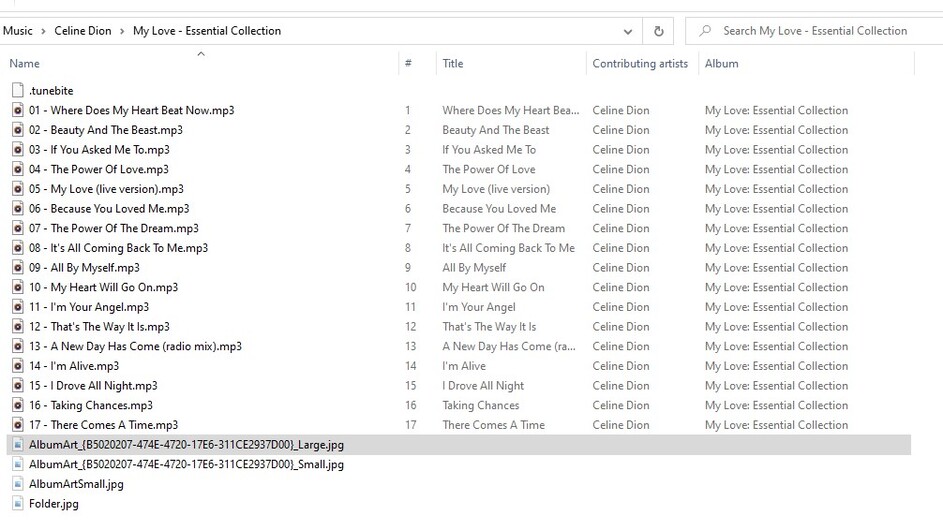The width and height of the screenshot is (943, 530).
Task: Click the icon of 05 - My Love (live version).mp3
Action: pyautogui.click(x=18, y=189)
